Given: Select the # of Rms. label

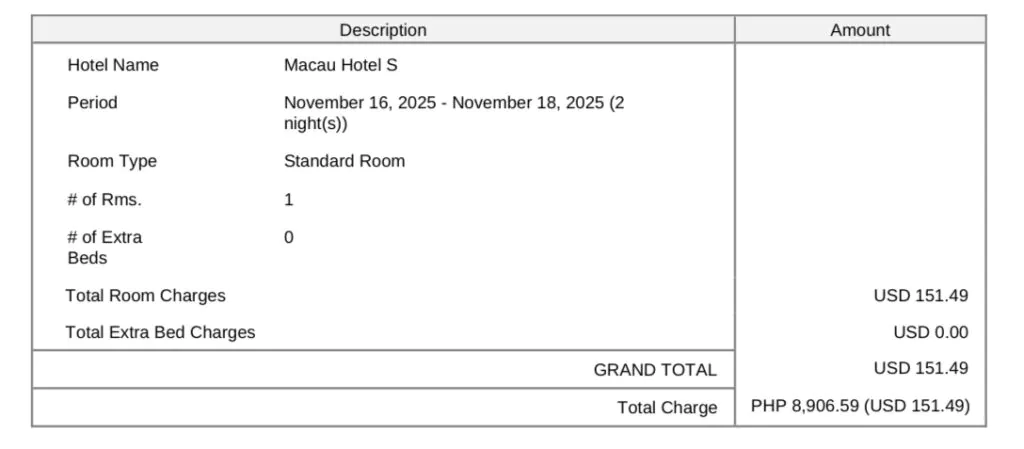Looking at the screenshot, I should pyautogui.click(x=105, y=199).
